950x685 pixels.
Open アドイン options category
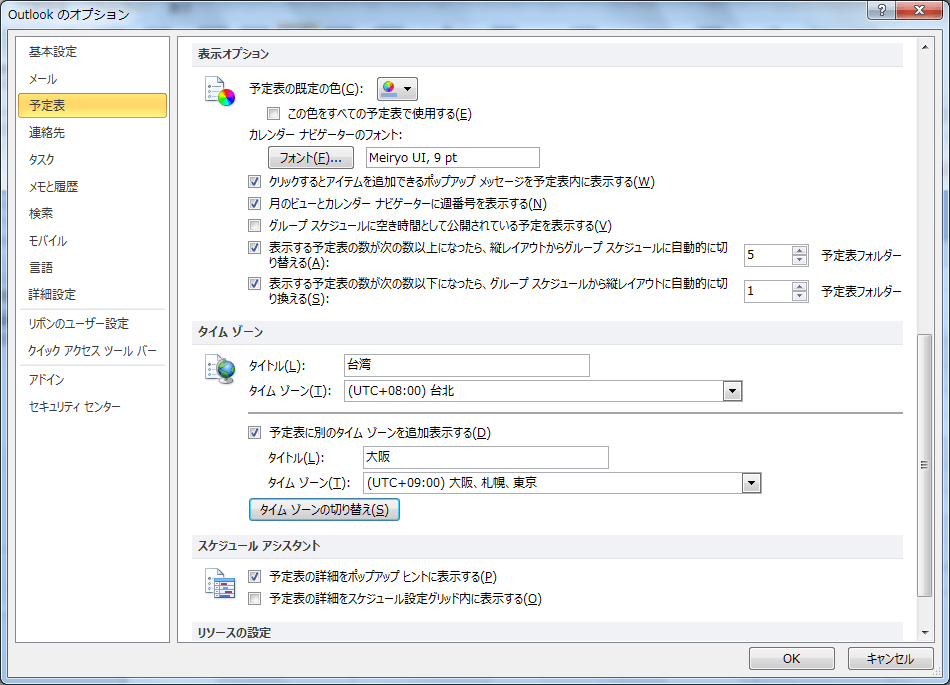(93, 380)
